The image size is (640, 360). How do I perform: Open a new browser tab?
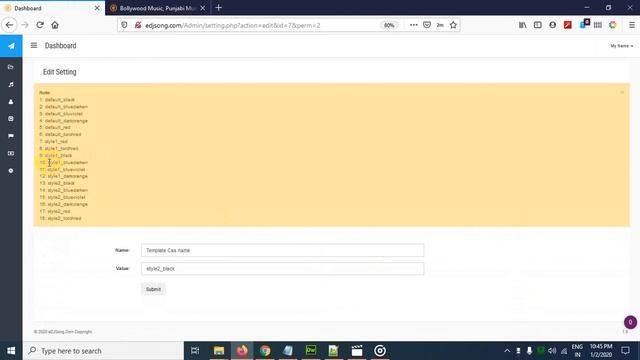[x=218, y=8]
